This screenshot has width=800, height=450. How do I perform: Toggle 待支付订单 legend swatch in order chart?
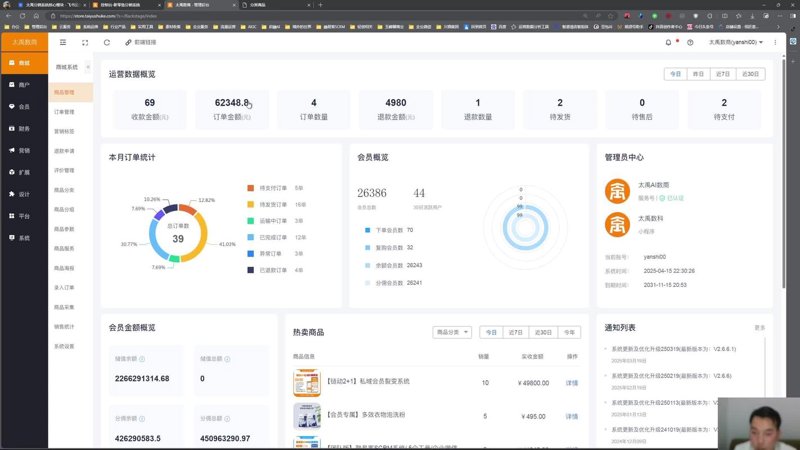click(251, 188)
